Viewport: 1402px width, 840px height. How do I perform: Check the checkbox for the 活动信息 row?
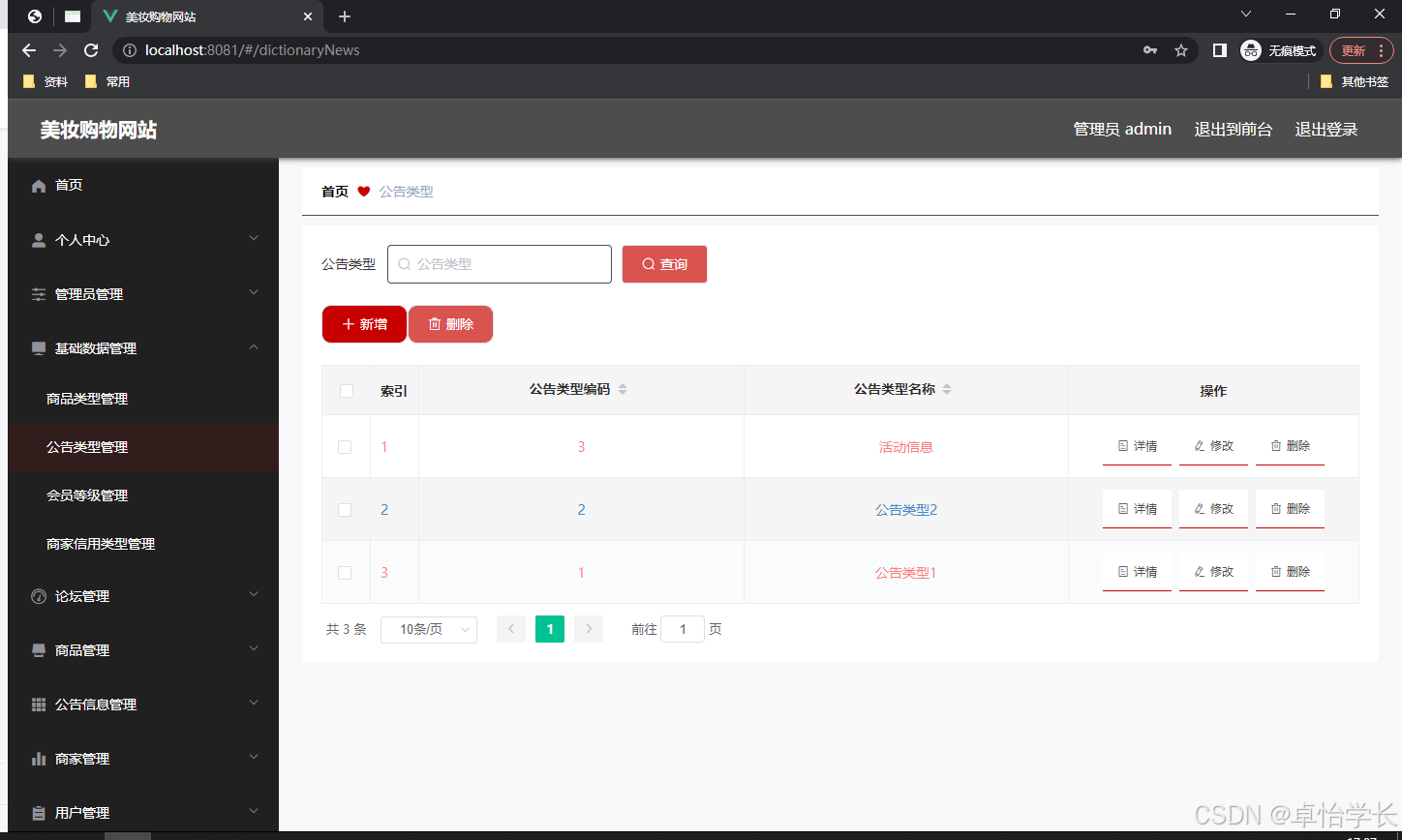(x=345, y=447)
